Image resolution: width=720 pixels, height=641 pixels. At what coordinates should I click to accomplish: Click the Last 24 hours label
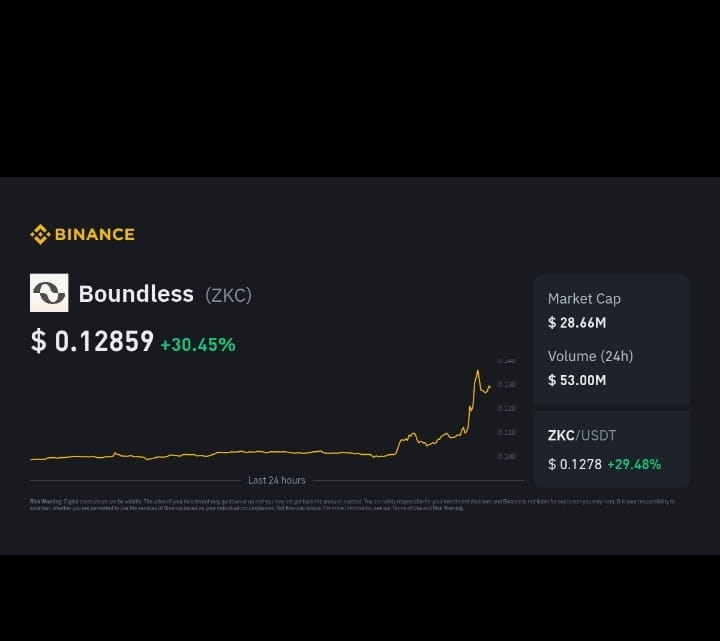coord(277,481)
